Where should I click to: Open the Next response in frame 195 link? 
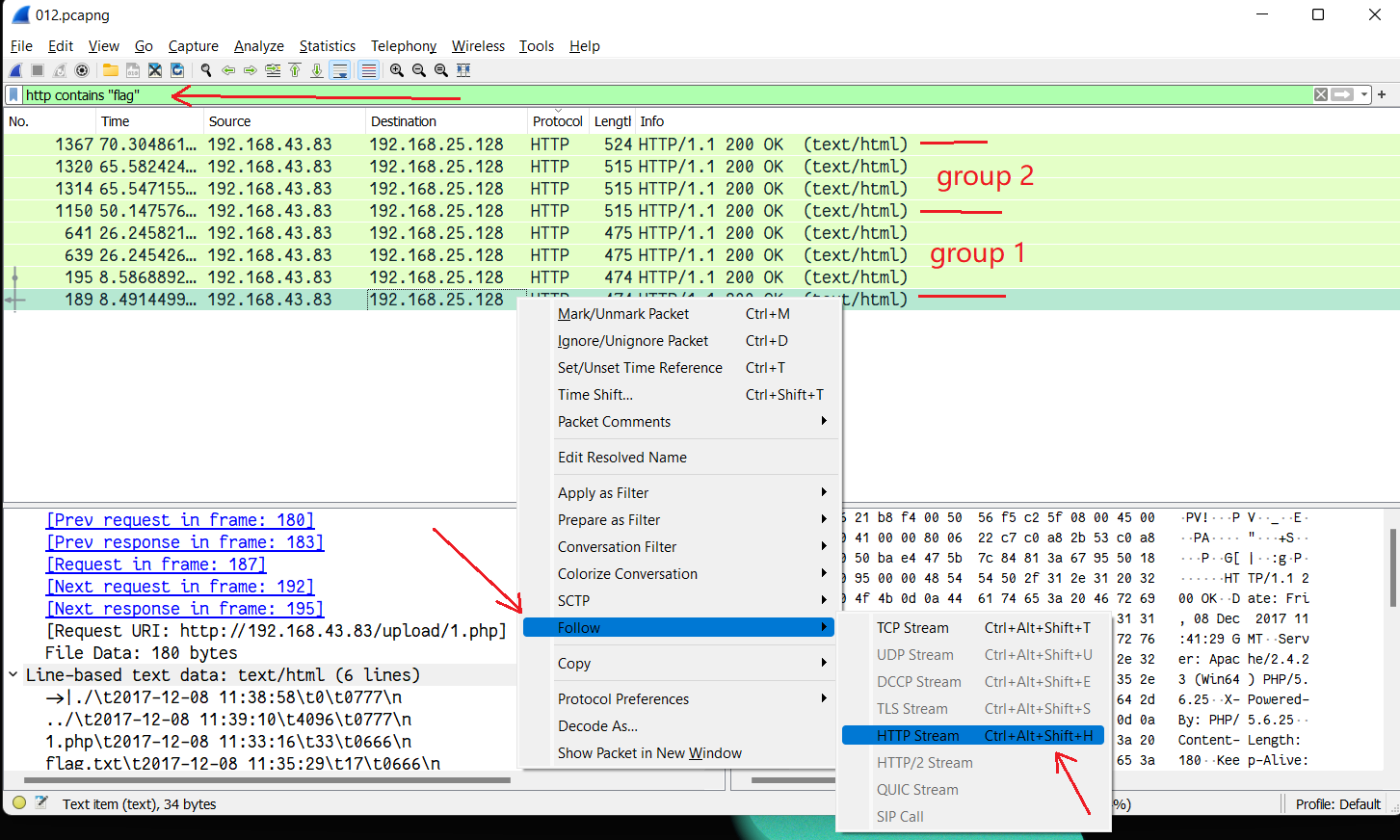click(185, 608)
